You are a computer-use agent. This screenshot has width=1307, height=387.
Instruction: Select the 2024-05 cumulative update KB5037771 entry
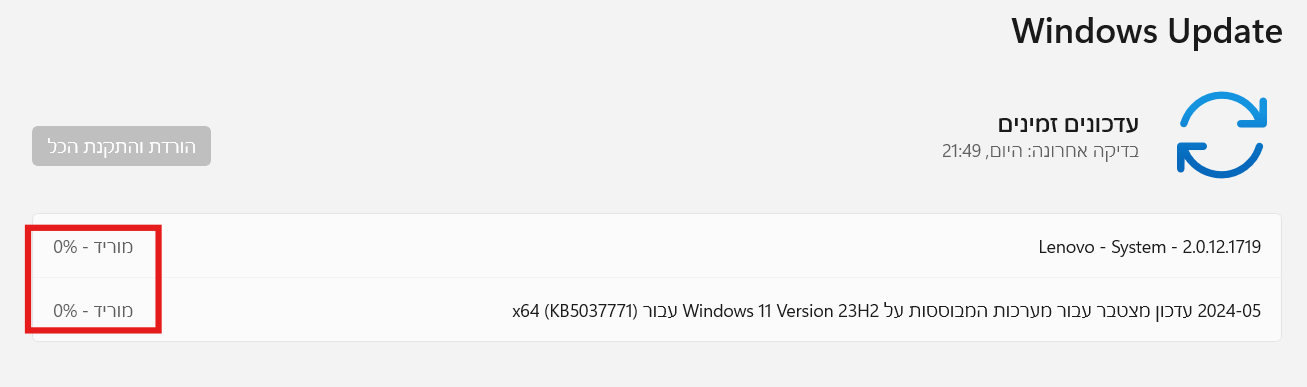[x=656, y=310]
